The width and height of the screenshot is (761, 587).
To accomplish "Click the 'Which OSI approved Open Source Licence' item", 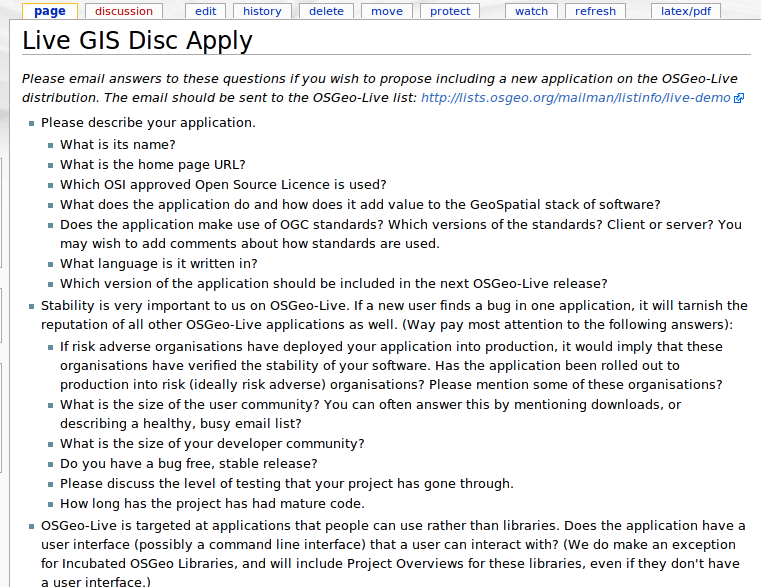I will click(223, 184).
